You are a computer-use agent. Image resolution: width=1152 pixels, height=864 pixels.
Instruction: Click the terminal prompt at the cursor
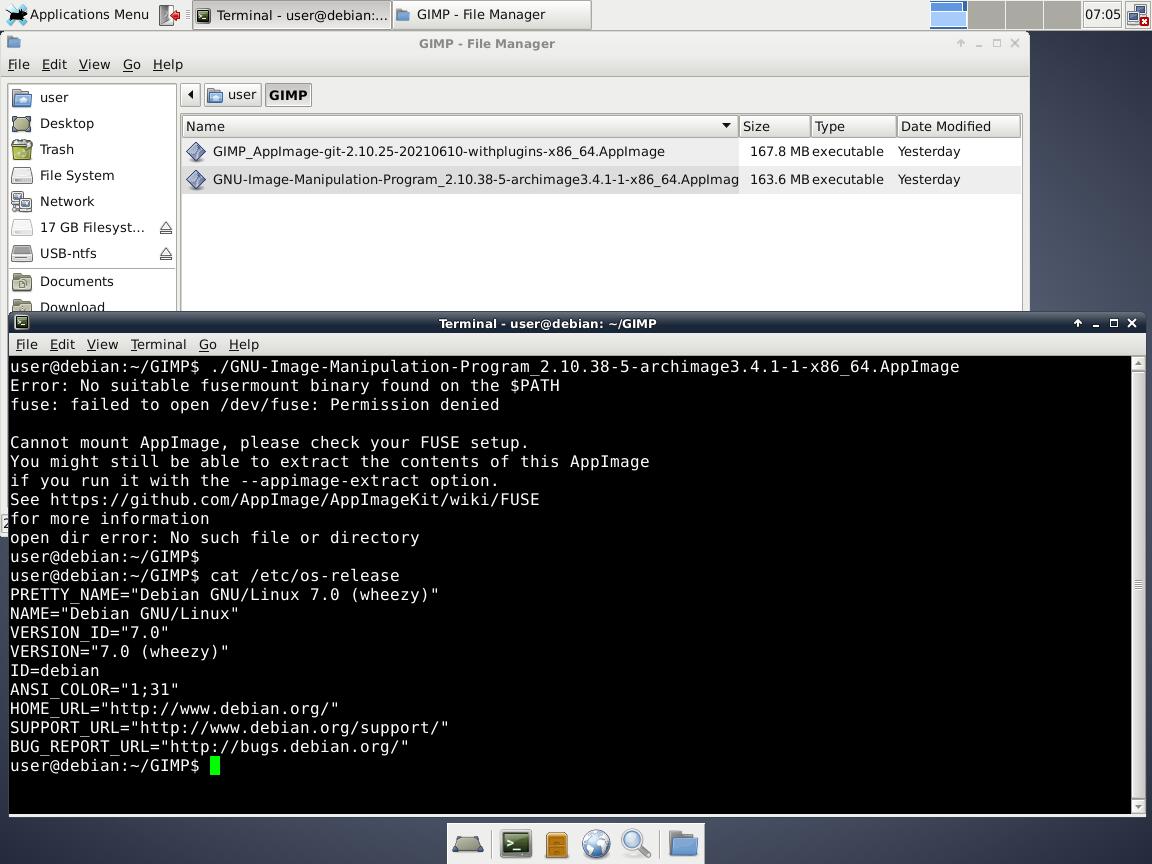tap(215, 766)
